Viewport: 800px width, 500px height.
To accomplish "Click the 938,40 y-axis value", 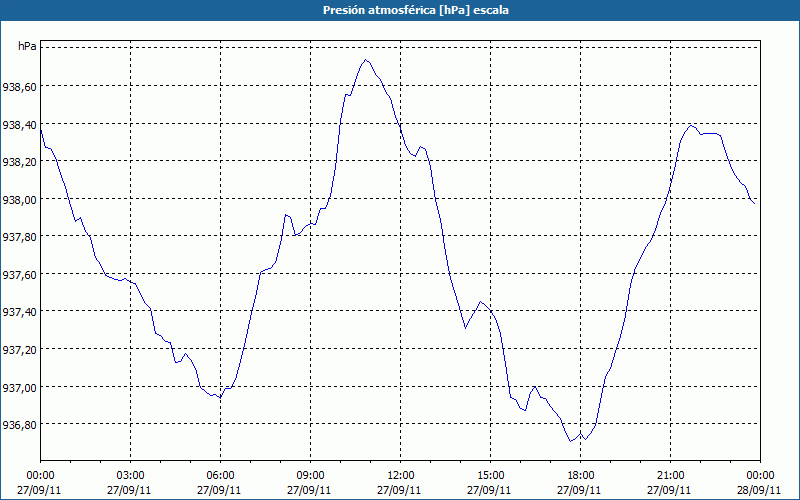I will [x=19, y=124].
